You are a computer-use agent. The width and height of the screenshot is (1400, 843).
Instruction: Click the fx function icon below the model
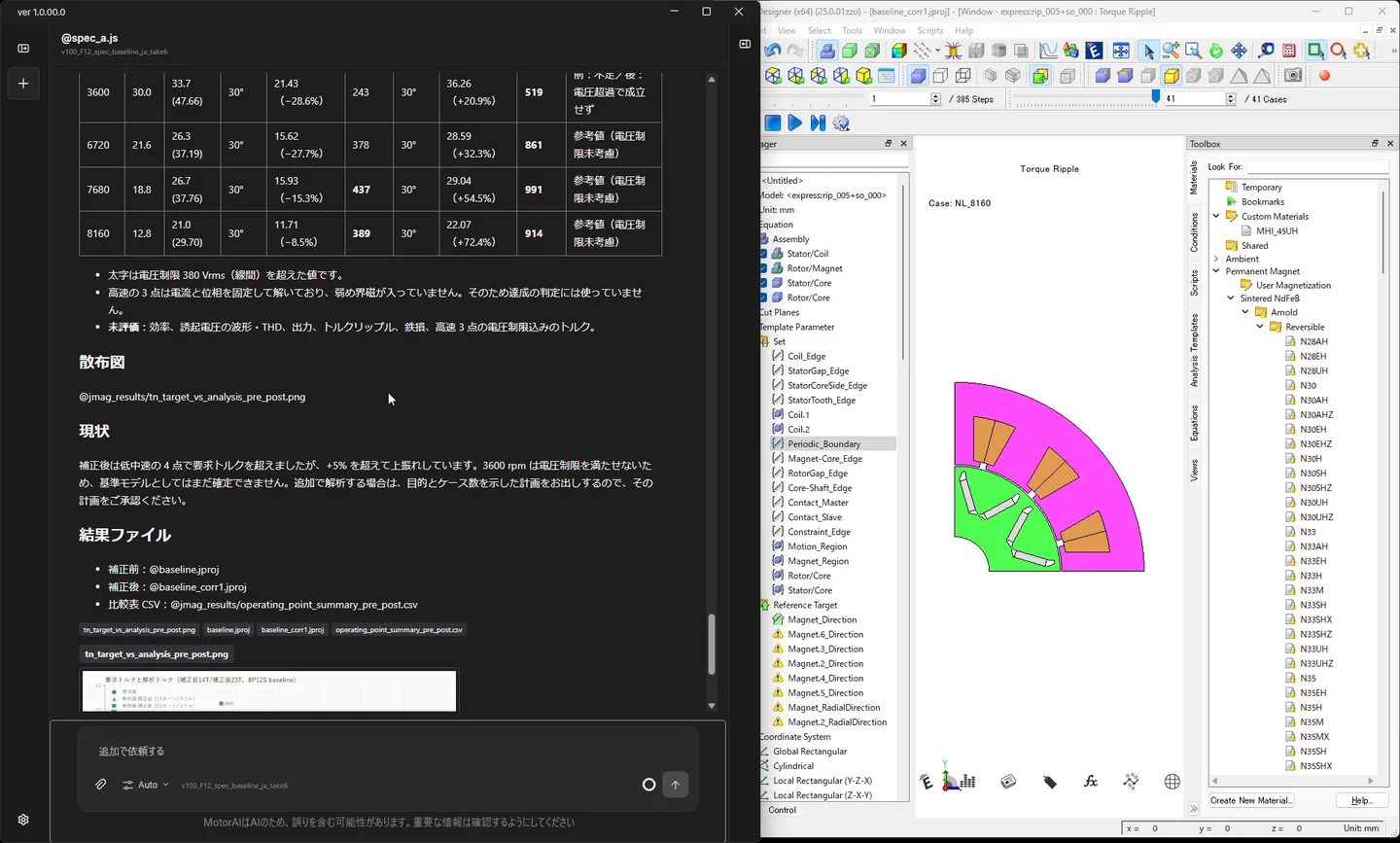[x=1090, y=782]
